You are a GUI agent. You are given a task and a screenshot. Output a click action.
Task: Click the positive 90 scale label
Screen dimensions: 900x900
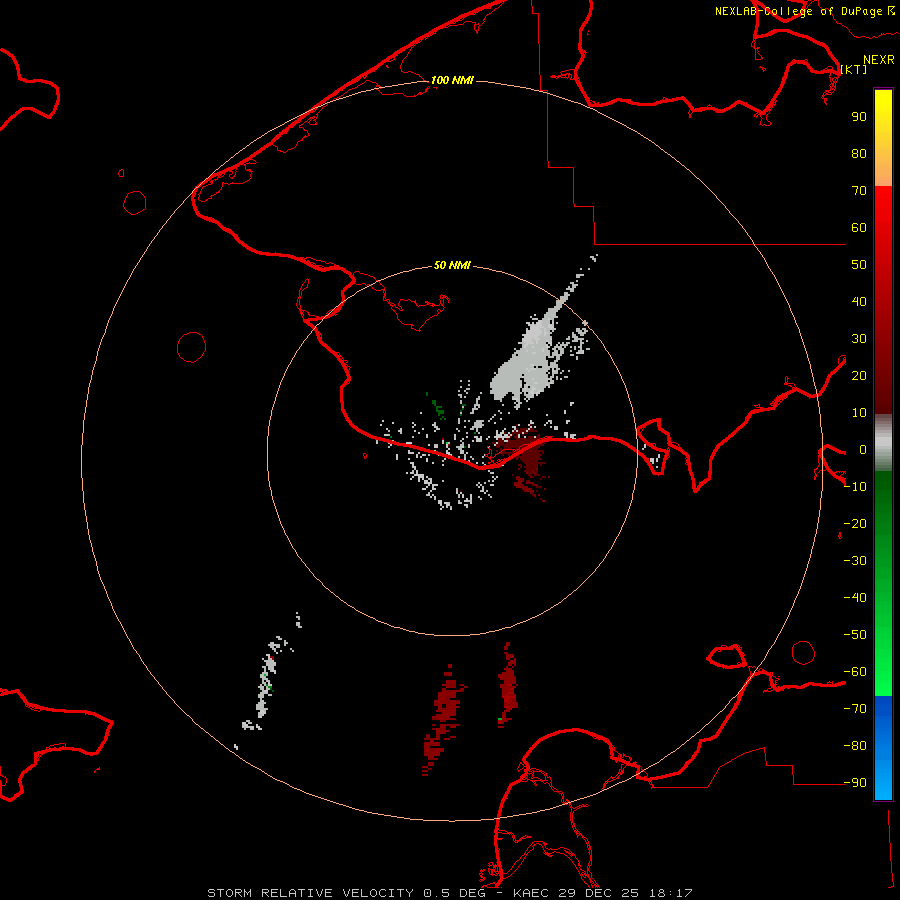(859, 117)
